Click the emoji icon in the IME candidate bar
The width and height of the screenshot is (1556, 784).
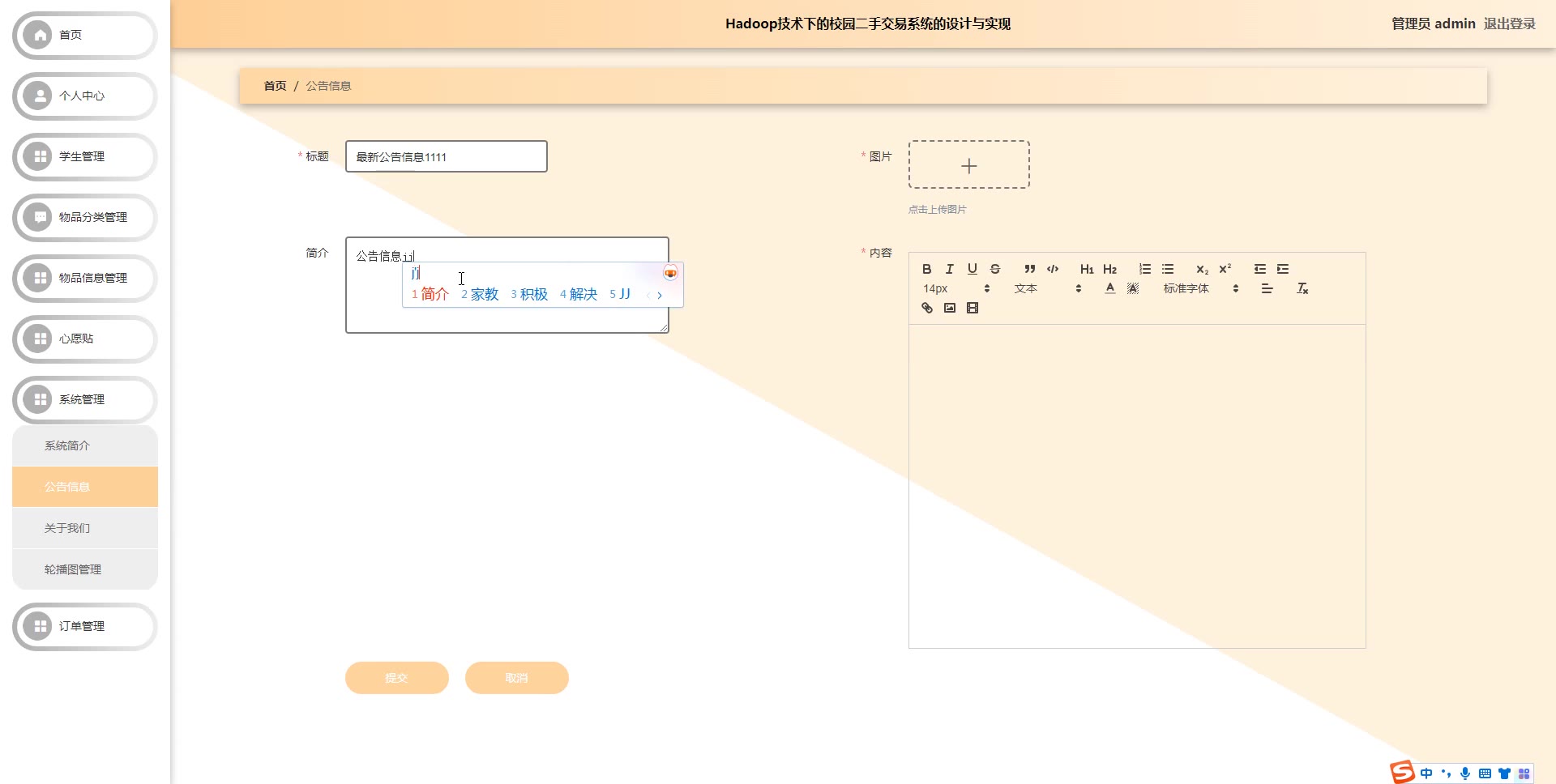(670, 273)
